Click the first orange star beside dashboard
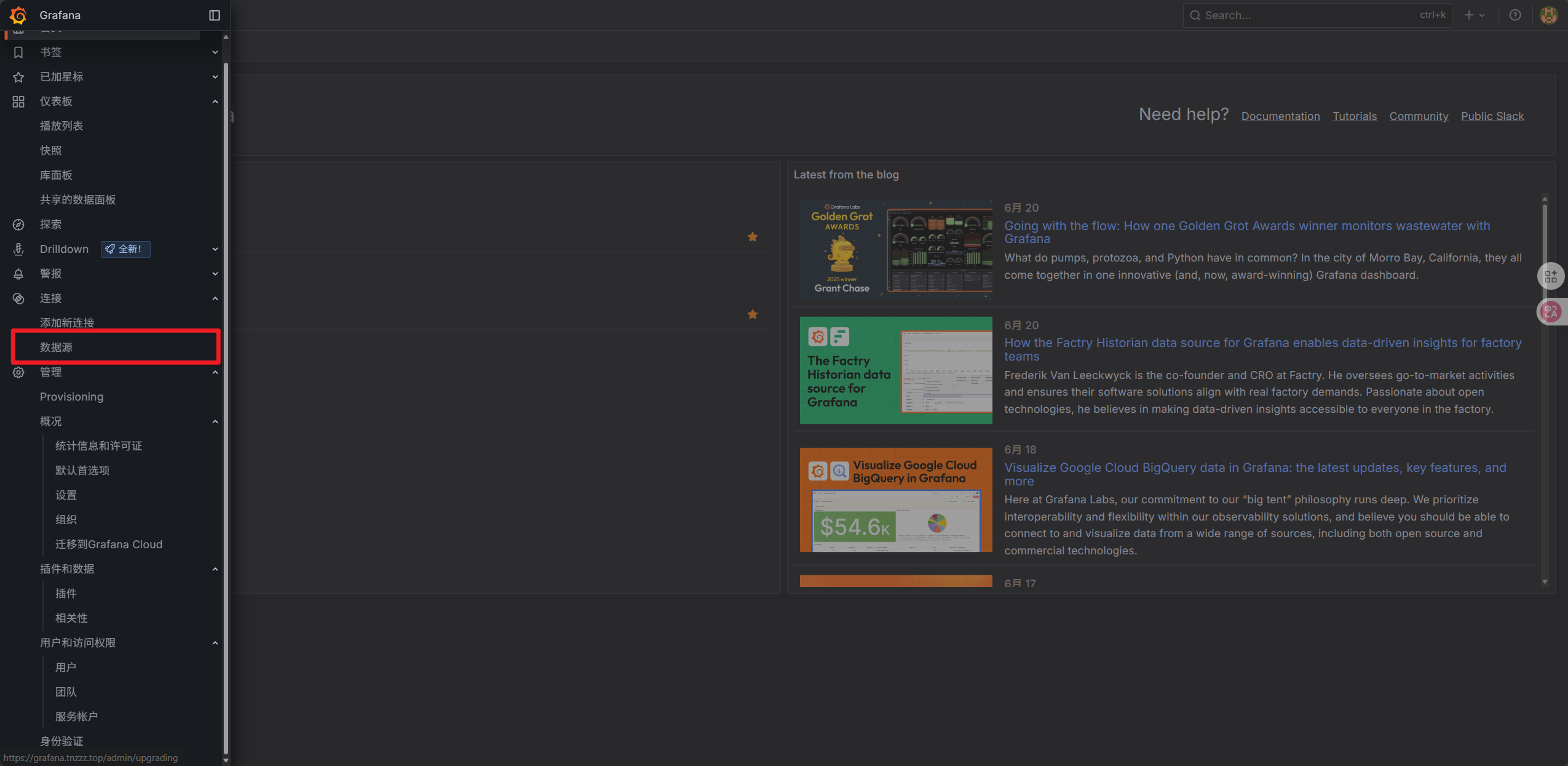Viewport: 1568px width, 766px height. pyautogui.click(x=752, y=237)
